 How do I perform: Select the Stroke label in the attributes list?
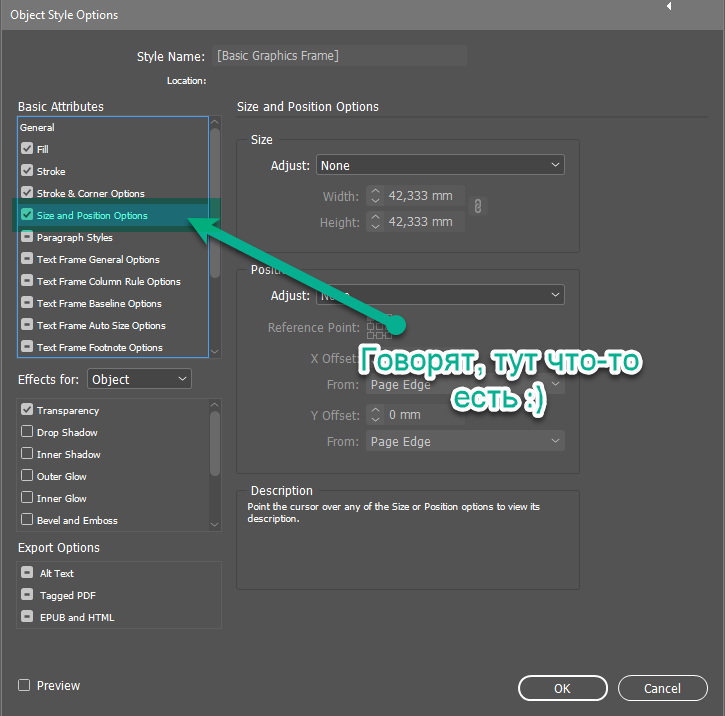(x=51, y=171)
